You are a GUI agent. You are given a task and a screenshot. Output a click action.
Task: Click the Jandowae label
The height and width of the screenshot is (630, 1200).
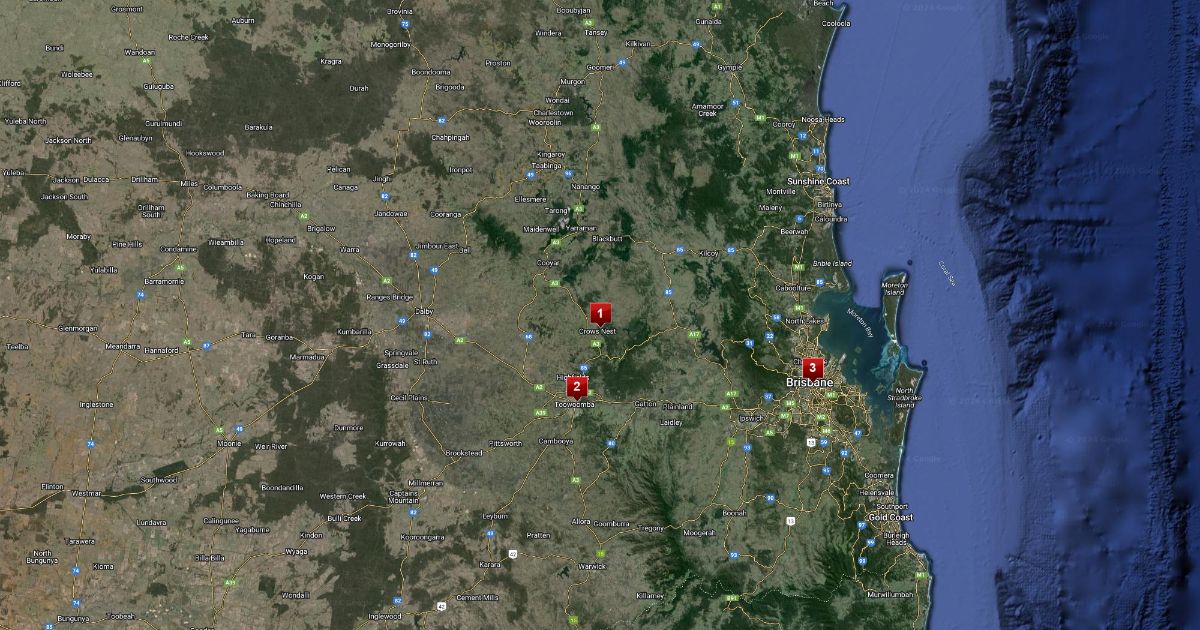pyautogui.click(x=392, y=213)
